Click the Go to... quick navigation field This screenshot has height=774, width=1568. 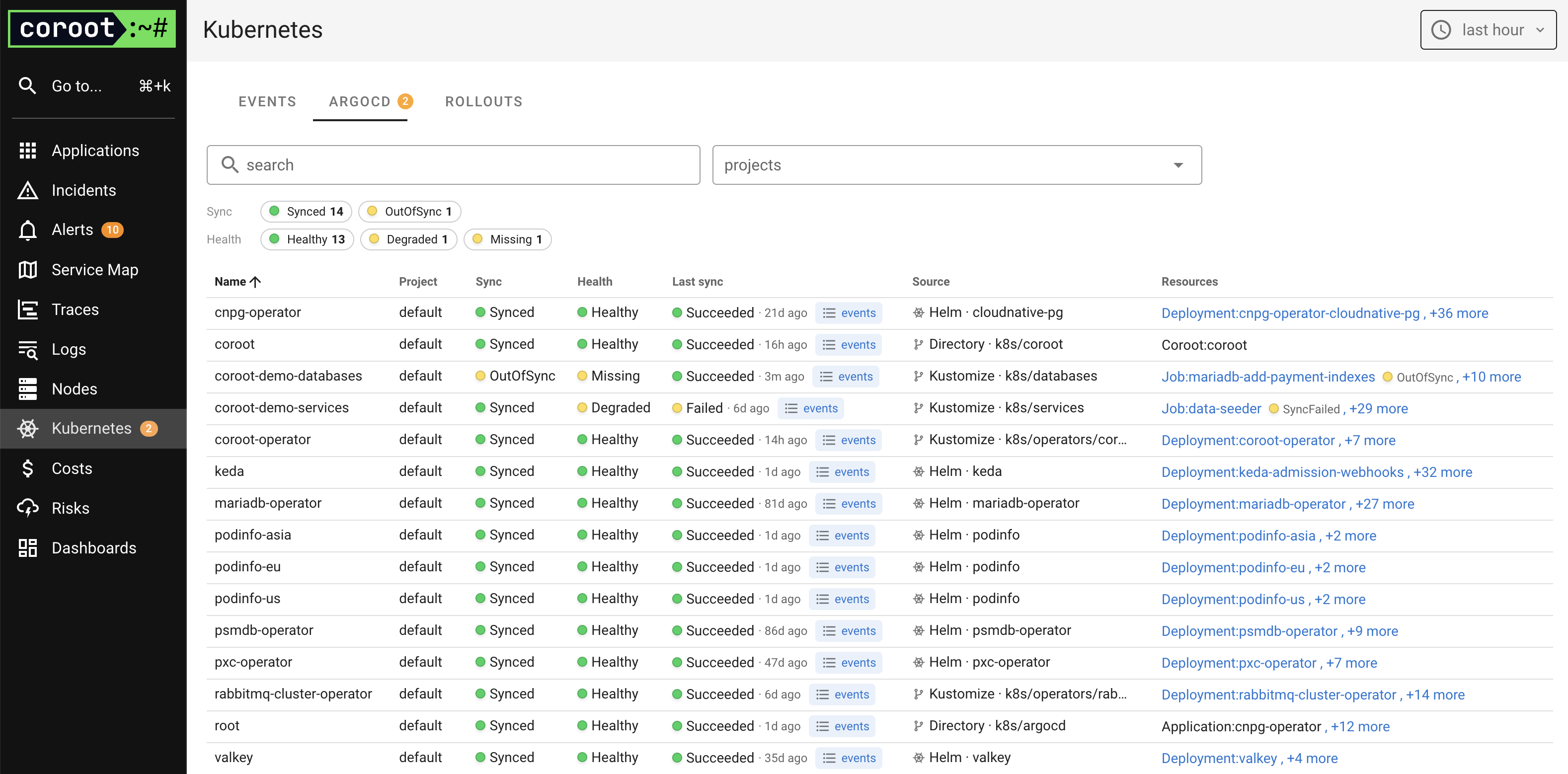tap(93, 86)
